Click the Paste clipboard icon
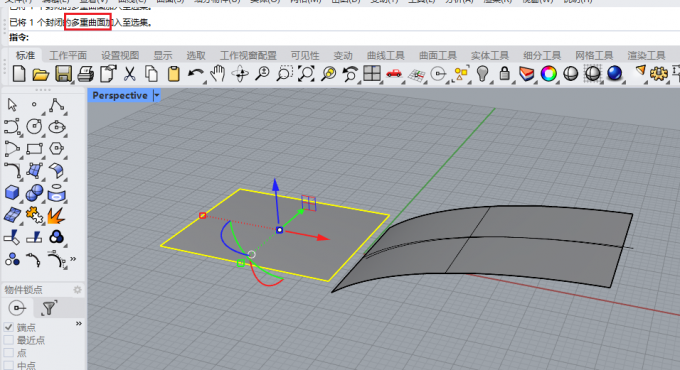Viewport: 680px width, 370px height. [173, 74]
